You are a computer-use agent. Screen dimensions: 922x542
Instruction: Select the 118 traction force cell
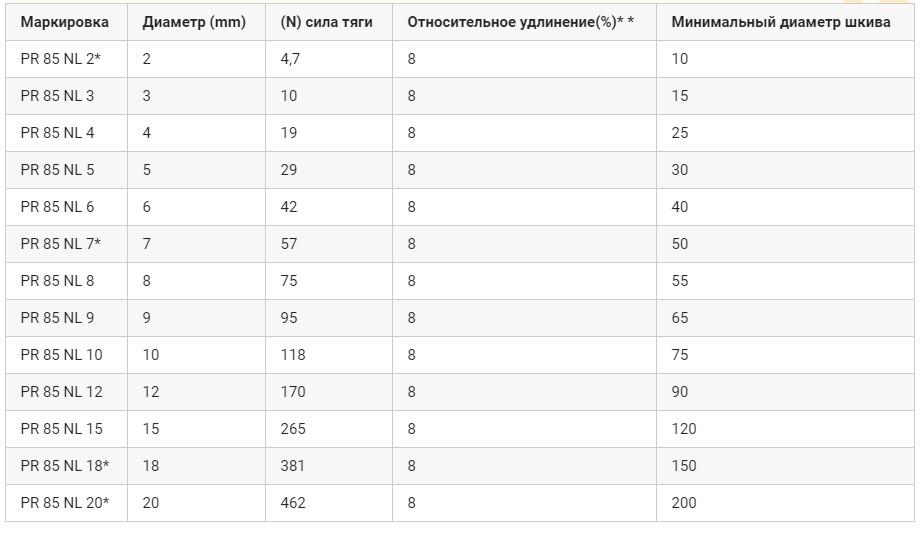click(329, 355)
